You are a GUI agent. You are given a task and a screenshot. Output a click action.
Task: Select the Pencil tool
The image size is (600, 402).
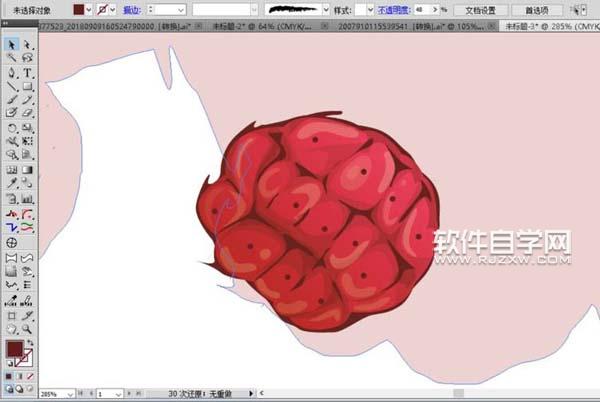tap(27, 100)
